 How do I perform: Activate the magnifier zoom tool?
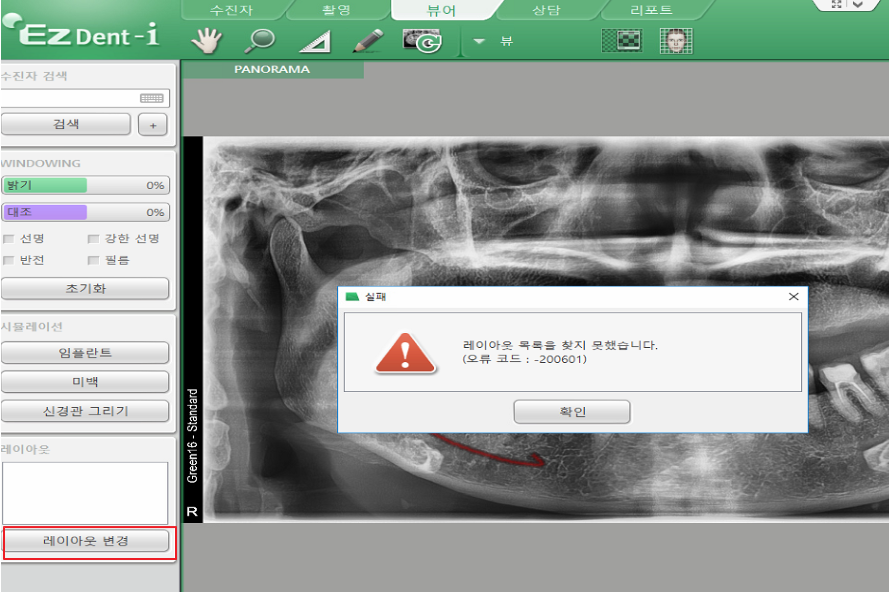click(260, 41)
